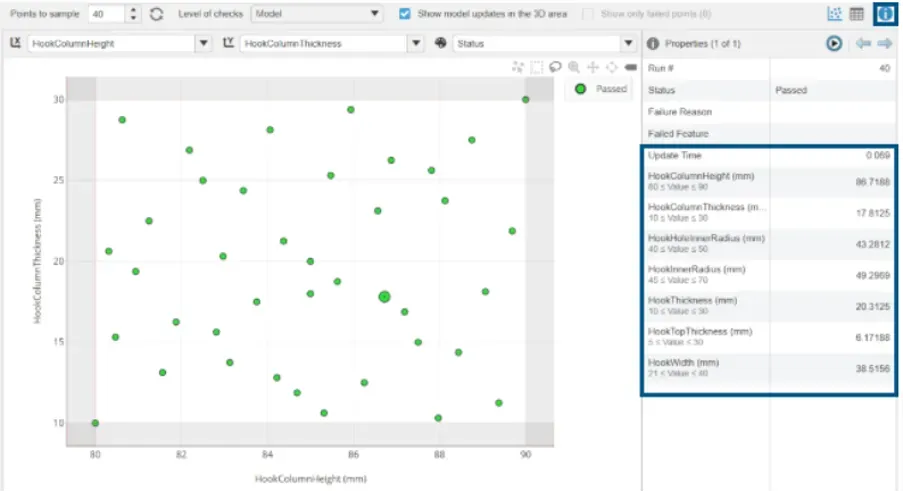Activate the zoom tool on chart
Image resolution: width=904 pixels, height=492 pixels.
click(x=573, y=67)
